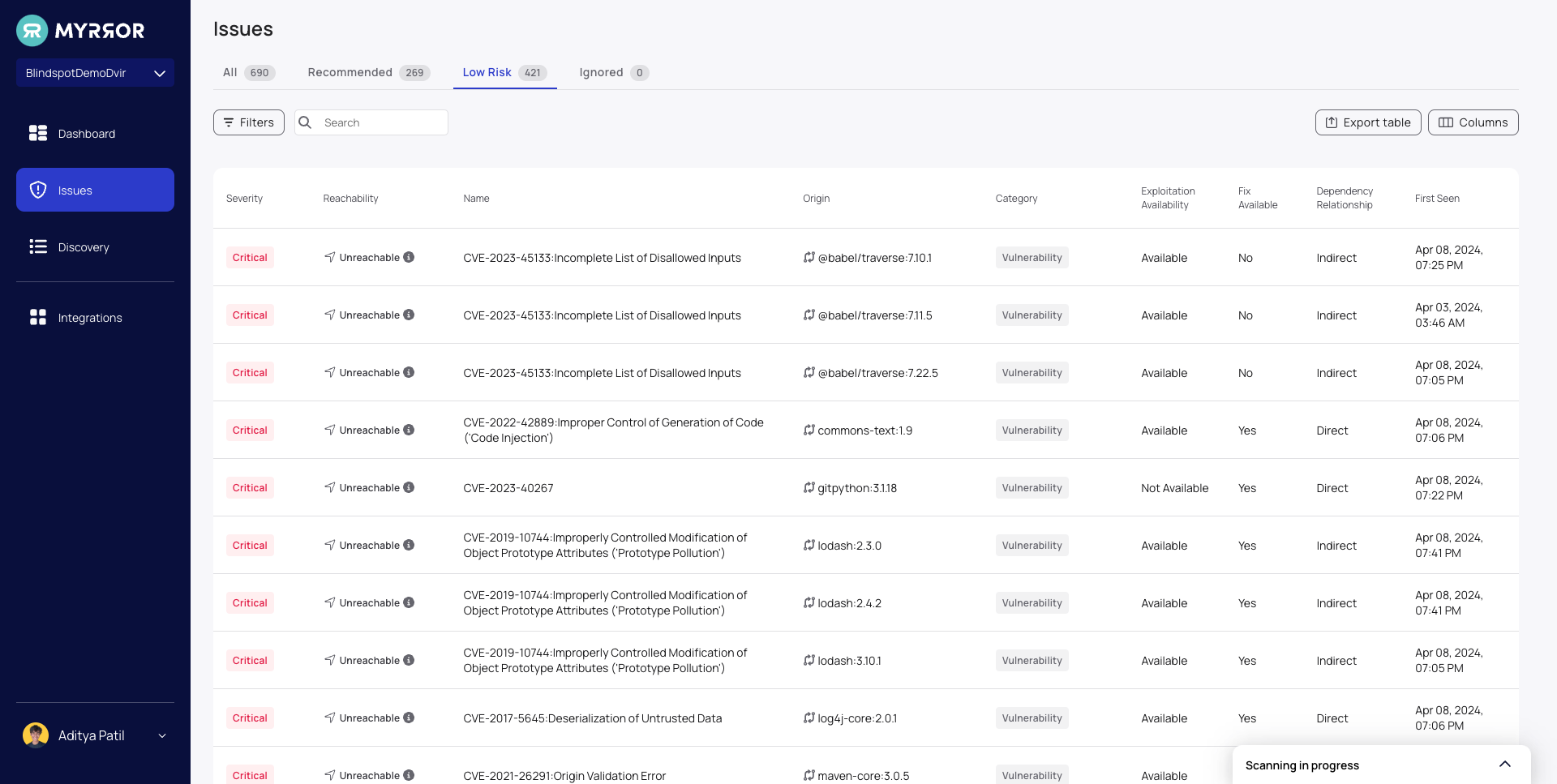Open the BlindspotDemoDvir workspace dropdown
The width and height of the screenshot is (1557, 784).
tap(95, 73)
